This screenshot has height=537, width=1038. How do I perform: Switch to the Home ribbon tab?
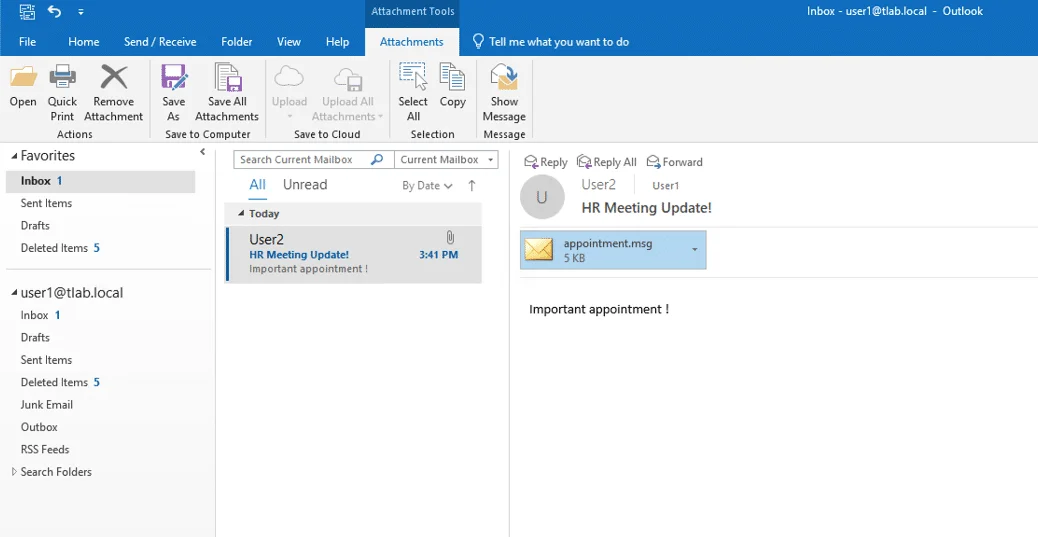(84, 42)
